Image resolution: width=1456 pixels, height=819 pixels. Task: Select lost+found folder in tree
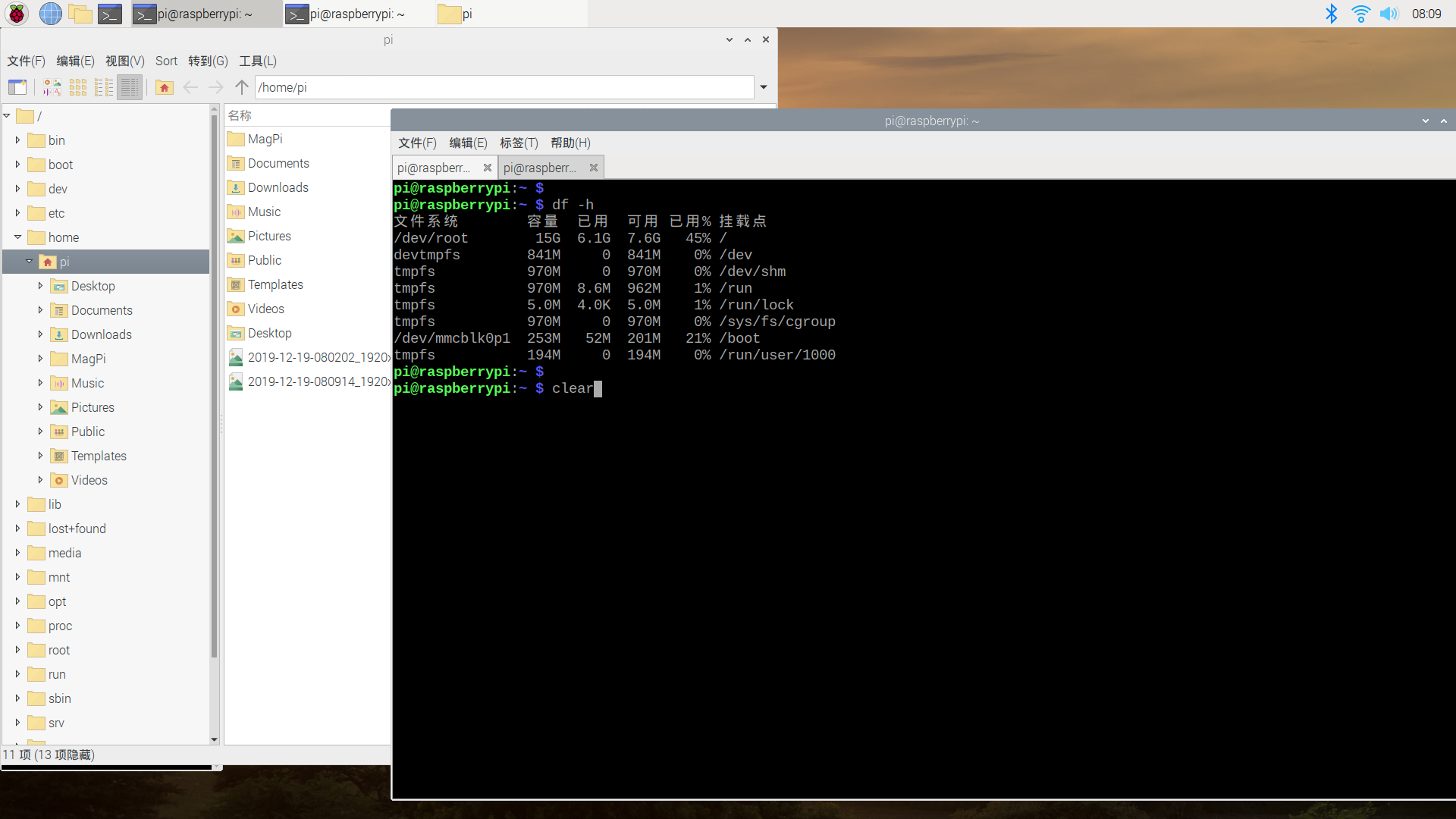tap(77, 529)
